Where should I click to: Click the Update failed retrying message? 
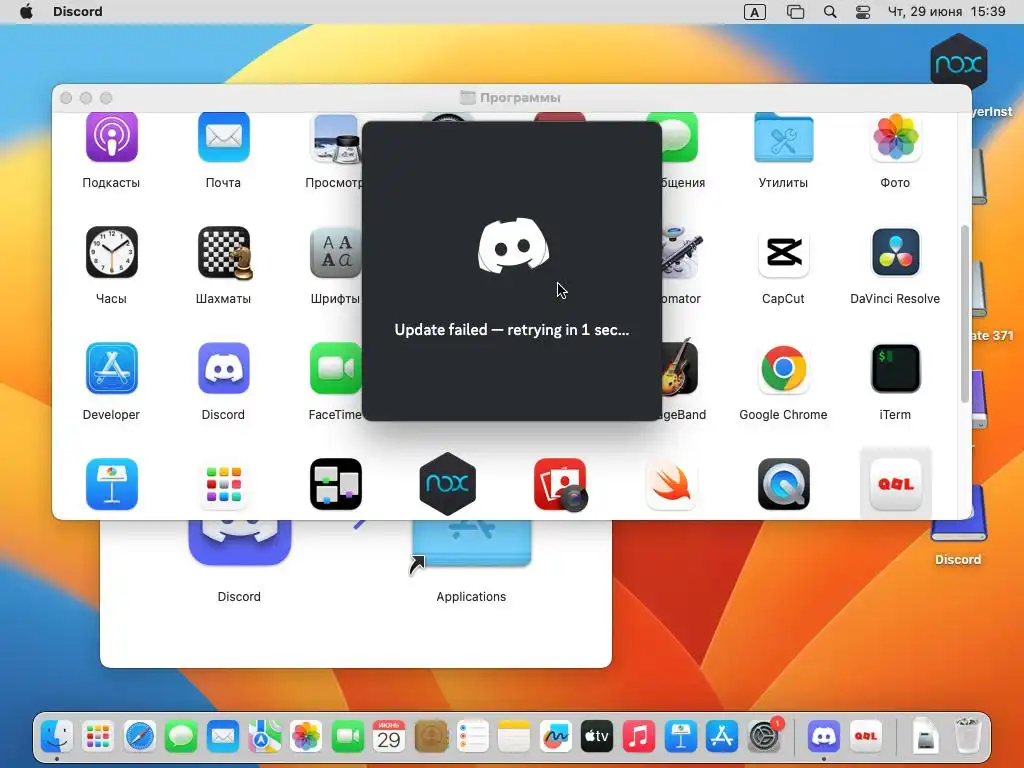[512, 330]
